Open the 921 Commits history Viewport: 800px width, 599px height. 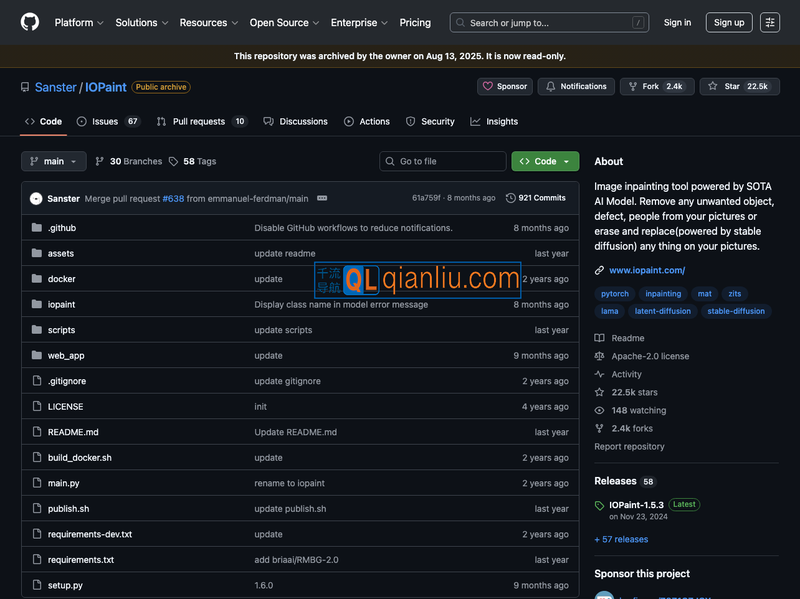[x=536, y=198]
